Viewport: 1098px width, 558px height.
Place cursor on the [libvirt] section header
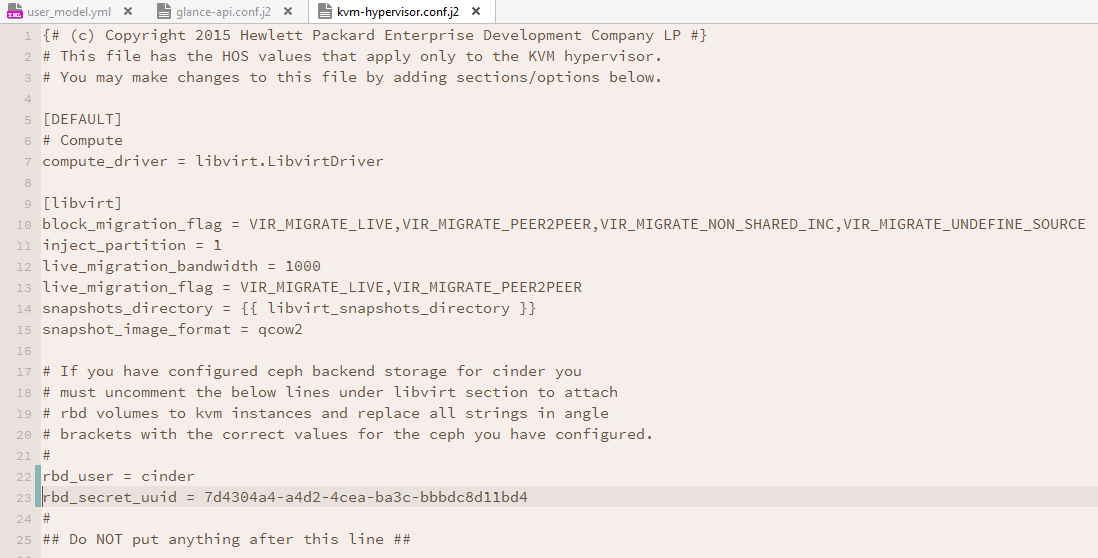pos(82,203)
